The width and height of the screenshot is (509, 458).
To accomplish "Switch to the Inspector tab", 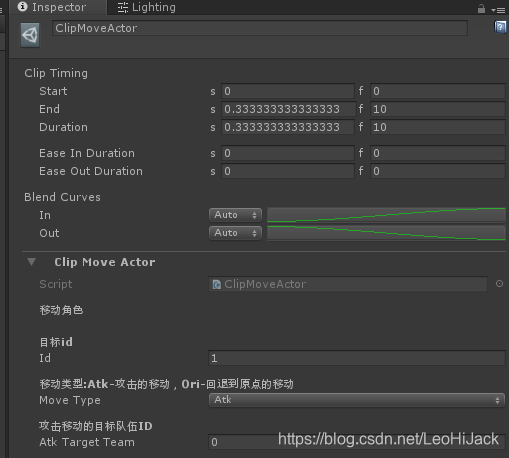I will point(58,7).
